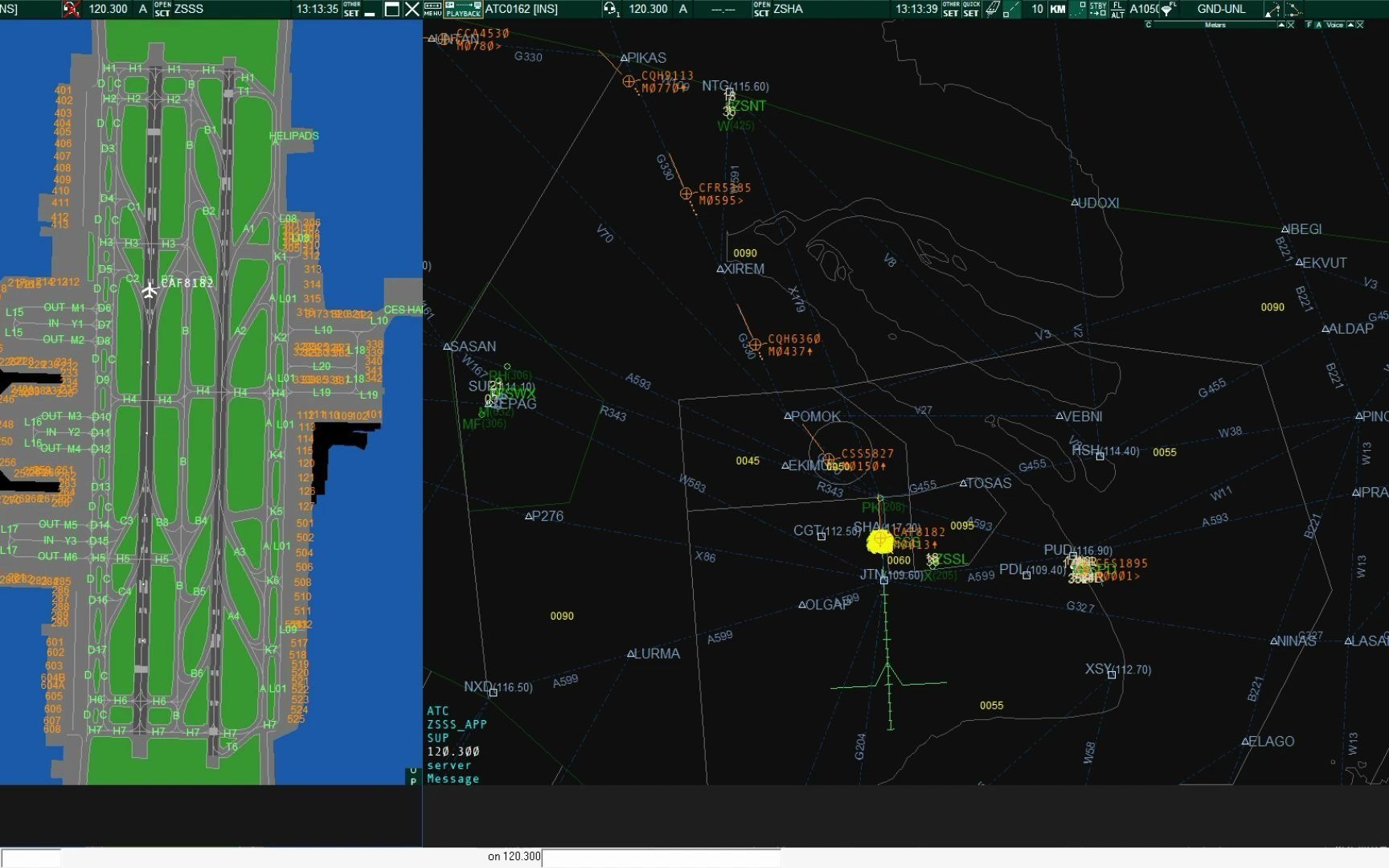
Task: Select the range/bearing line tool icon
Action: pos(1011,9)
